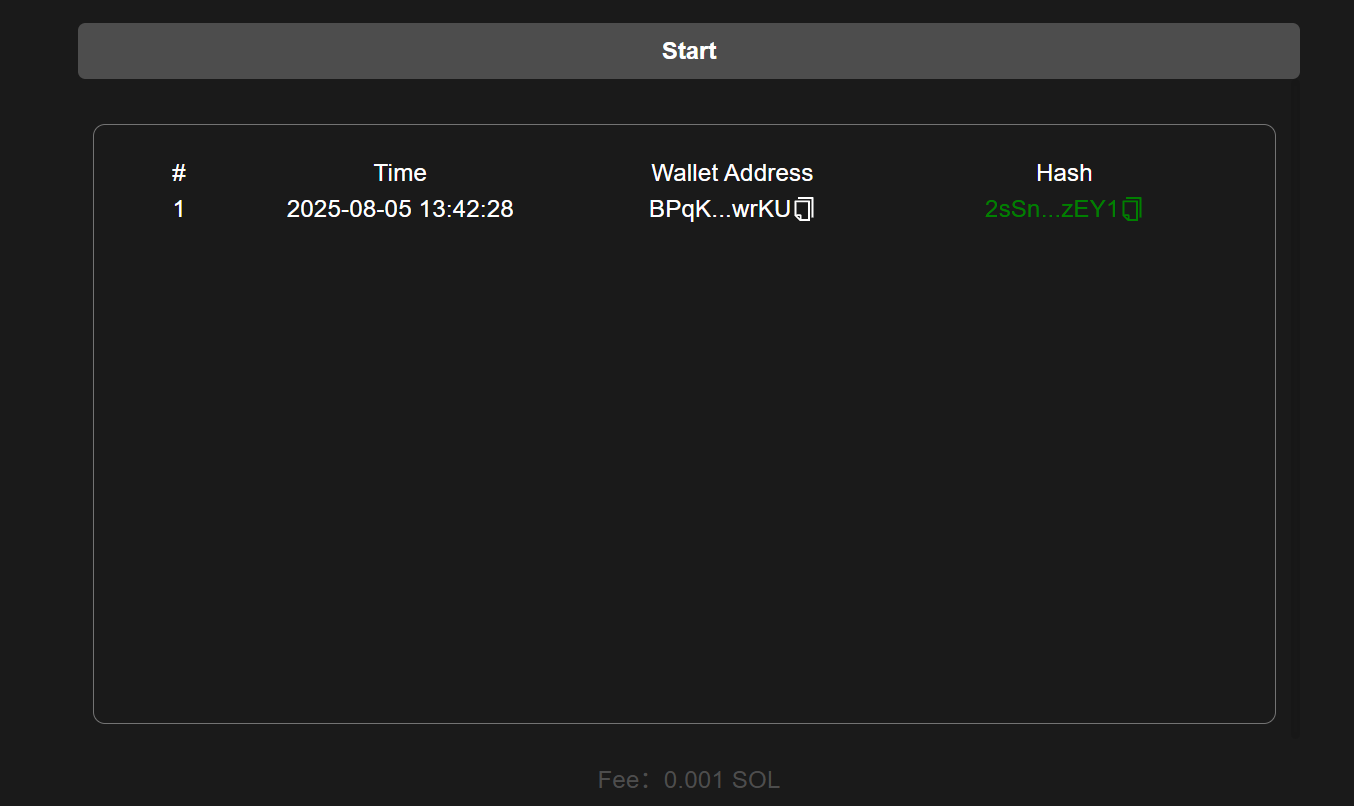View transaction 2sSn...zEY1 via its hash text
The height and width of the screenshot is (806, 1354).
pyautogui.click(x=1050, y=209)
